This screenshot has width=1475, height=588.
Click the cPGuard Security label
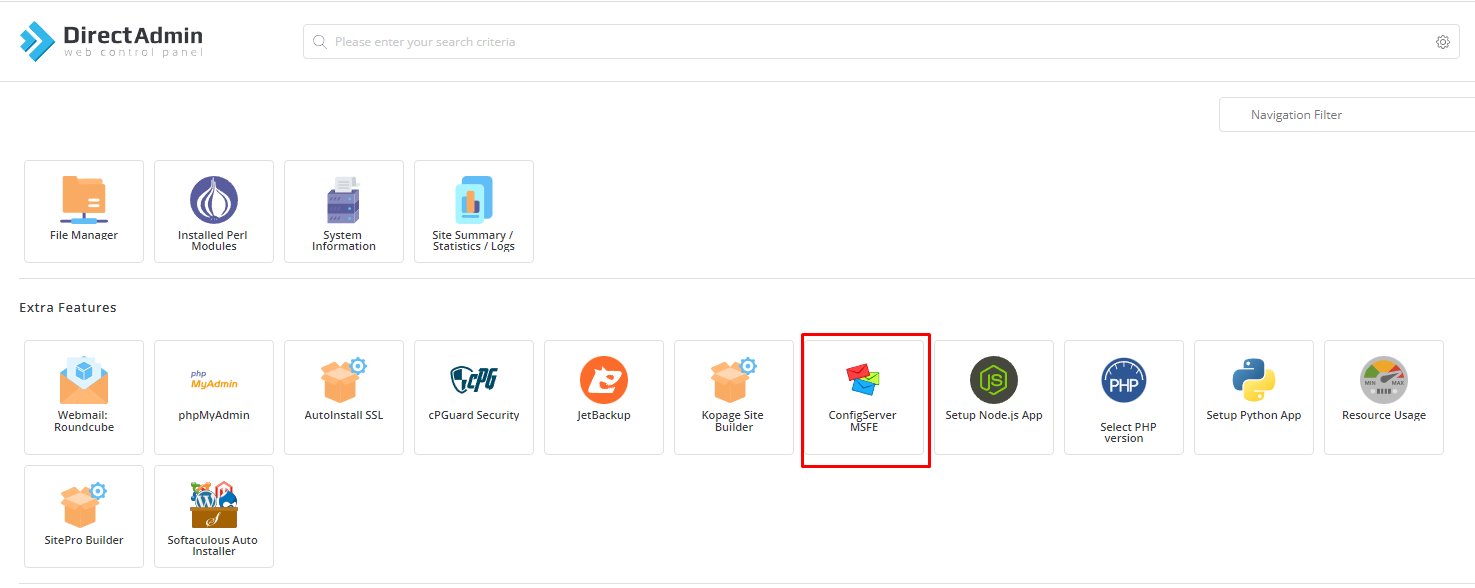point(474,415)
